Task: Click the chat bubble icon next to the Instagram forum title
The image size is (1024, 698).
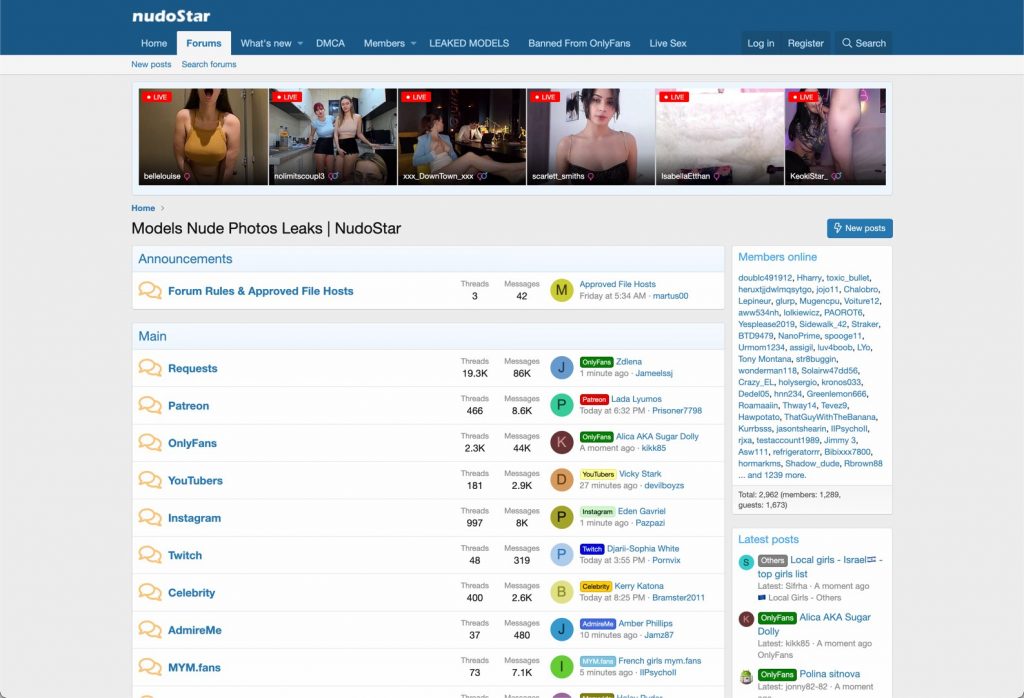Action: click(x=150, y=517)
